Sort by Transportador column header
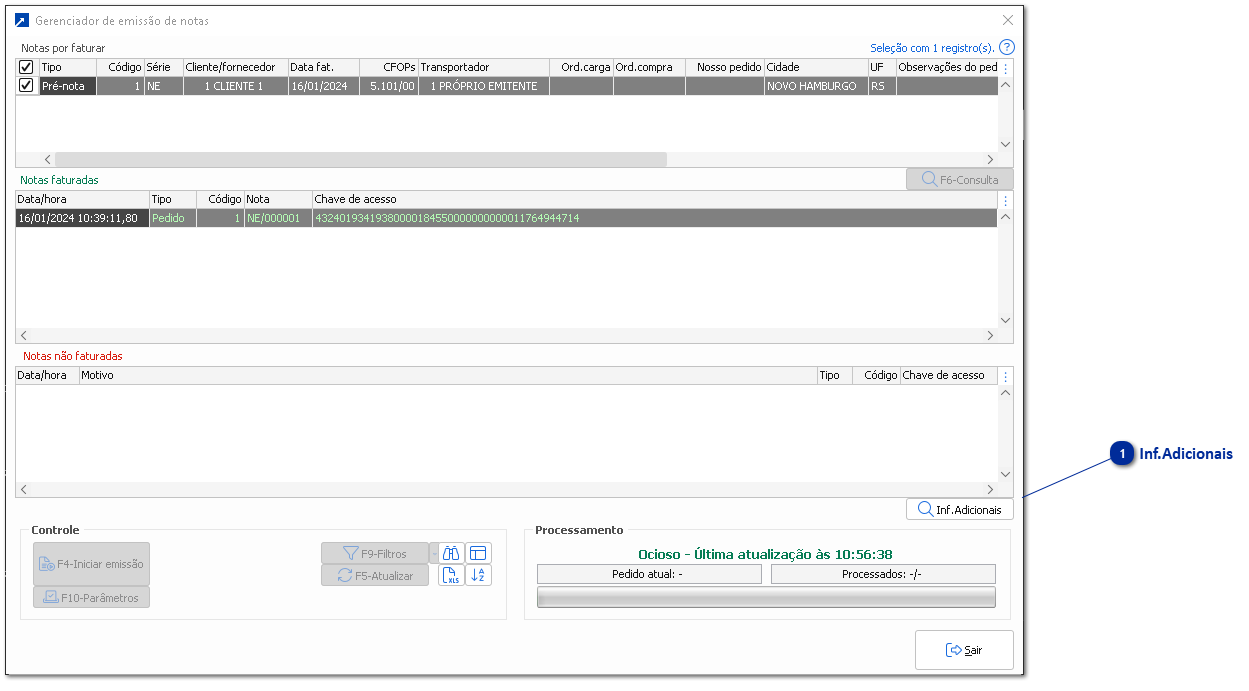The height and width of the screenshot is (691, 1249). pyautogui.click(x=484, y=67)
